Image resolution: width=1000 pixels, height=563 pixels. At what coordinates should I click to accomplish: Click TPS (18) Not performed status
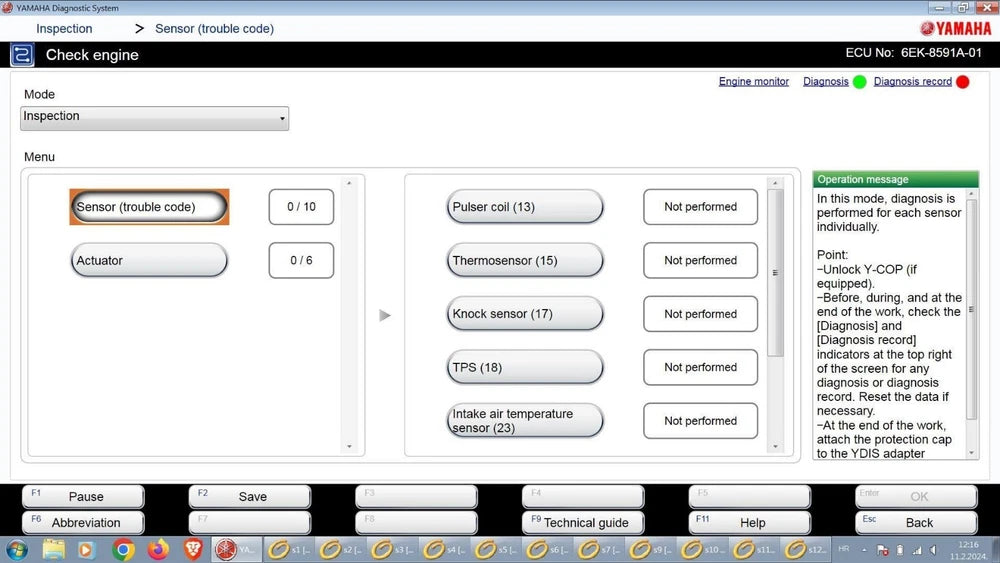pos(700,367)
